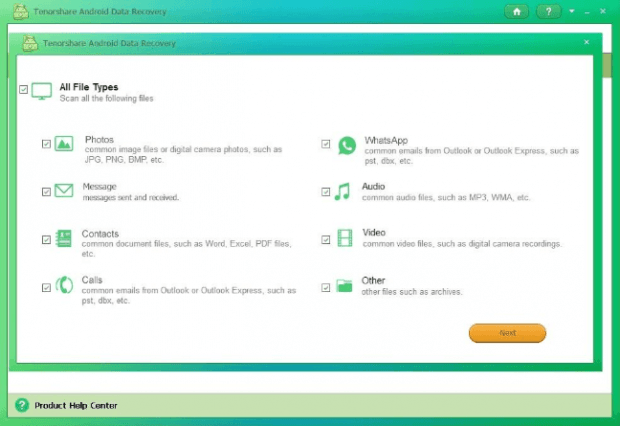Click the "Contacts" label text
This screenshot has height=426, width=620.
click(100, 234)
